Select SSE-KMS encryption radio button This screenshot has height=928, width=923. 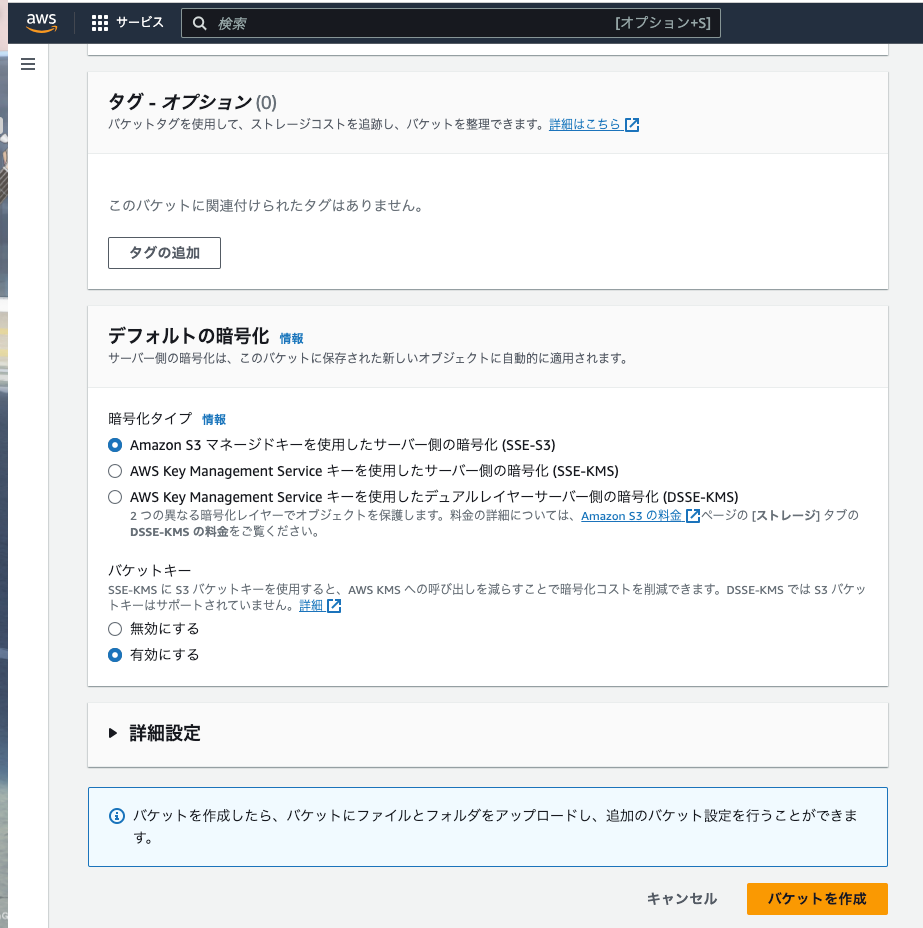click(115, 471)
